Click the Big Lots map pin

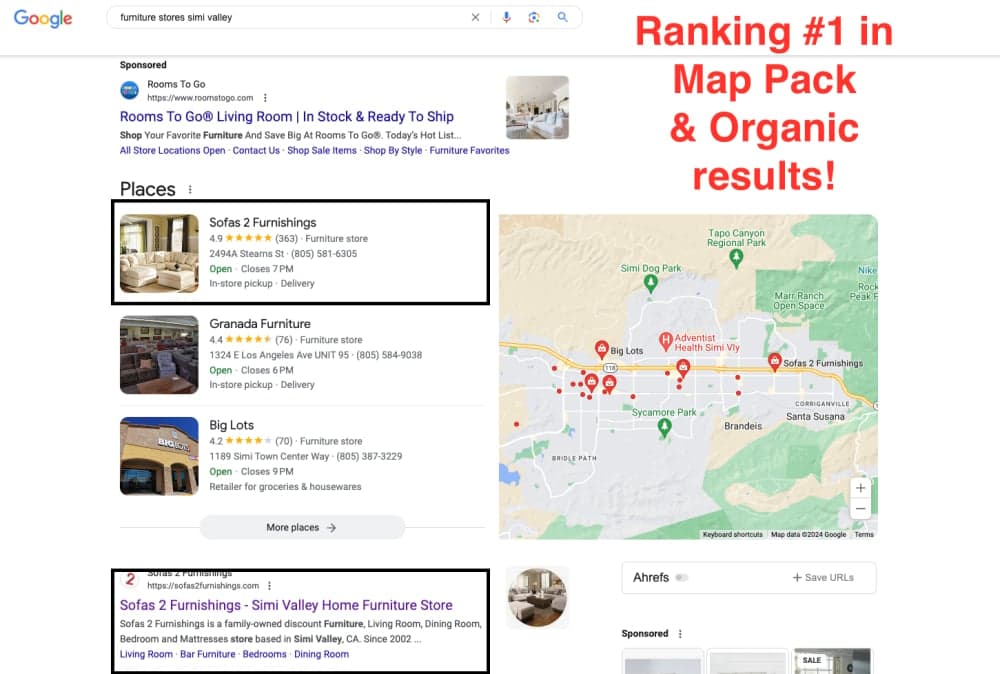point(602,349)
